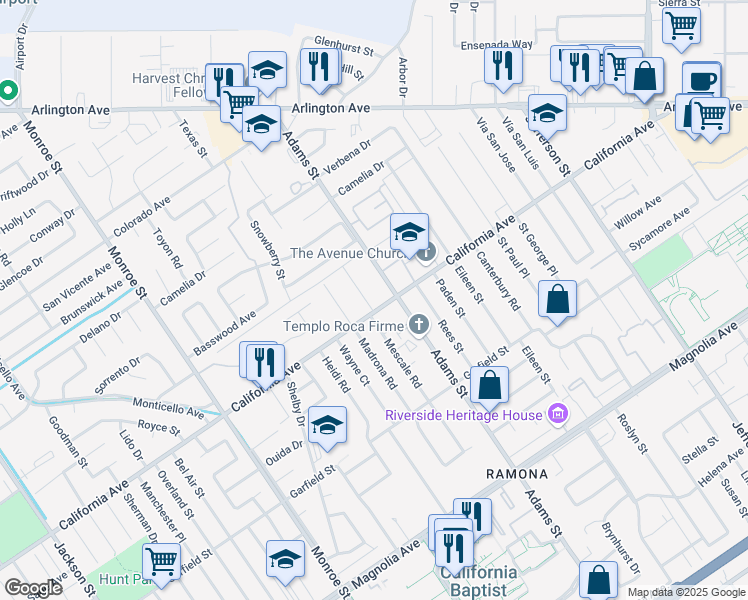Viewport: 748px width, 600px height.
Task: Click the school marker at The Avenue Church
Action: click(x=409, y=233)
